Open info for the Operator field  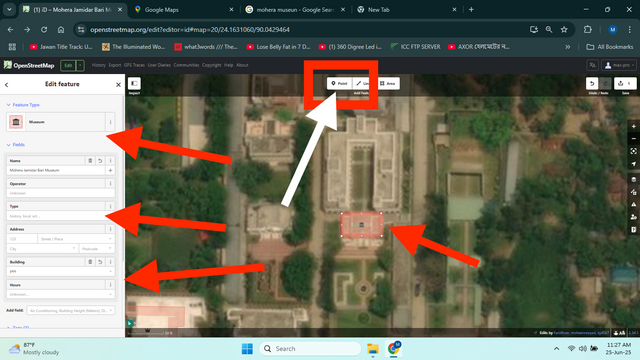110,184
